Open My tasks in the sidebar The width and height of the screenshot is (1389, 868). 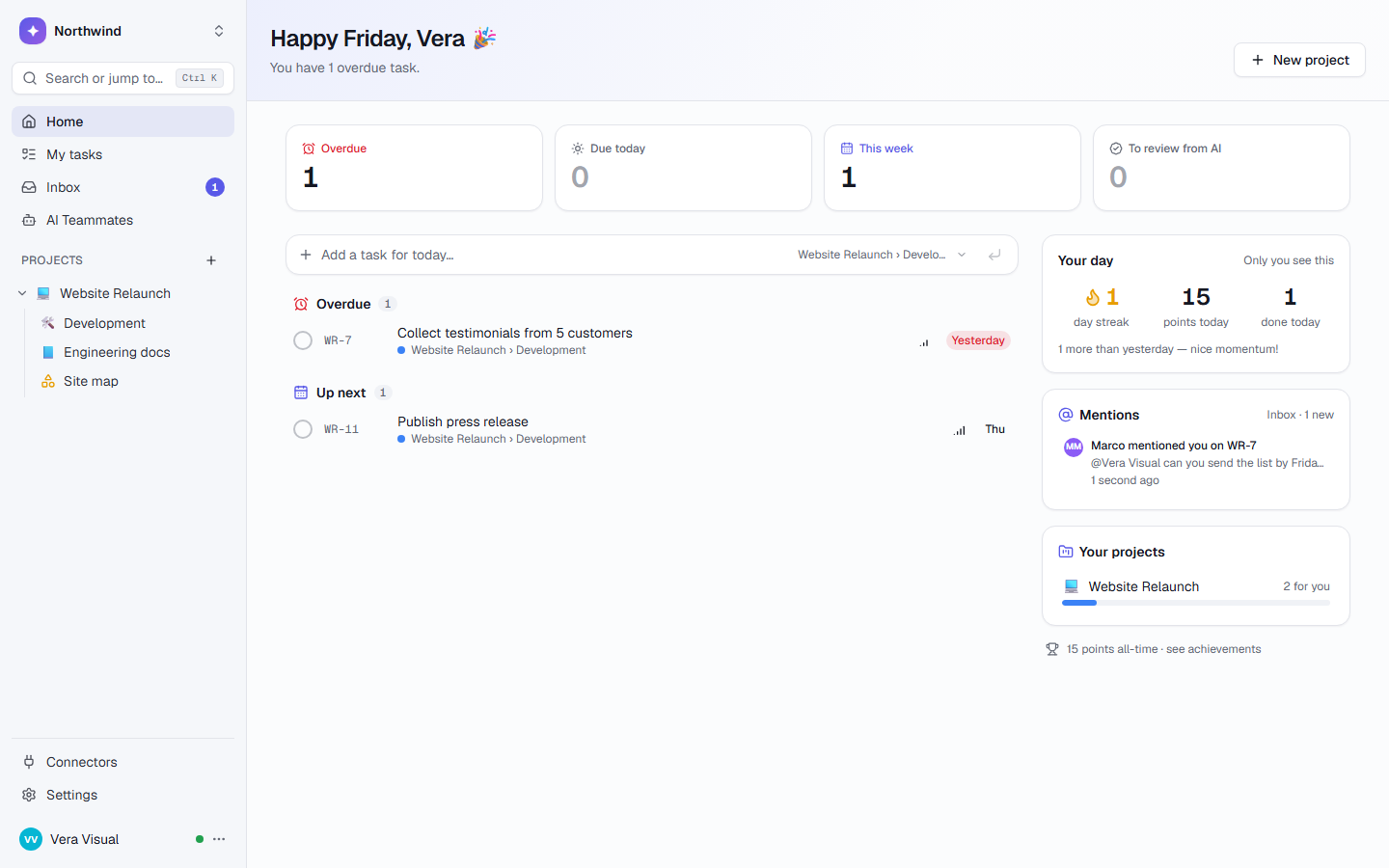123,154
